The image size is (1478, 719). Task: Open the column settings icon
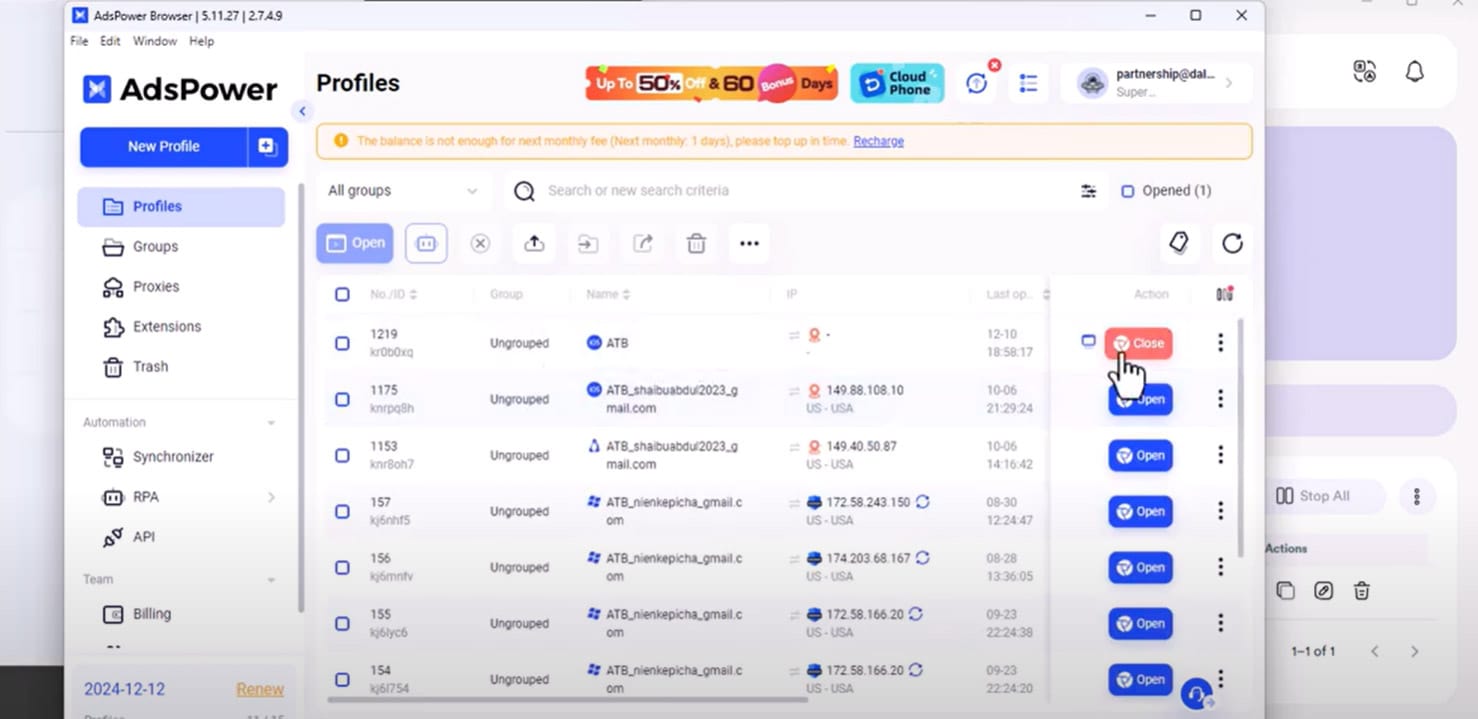(1224, 294)
